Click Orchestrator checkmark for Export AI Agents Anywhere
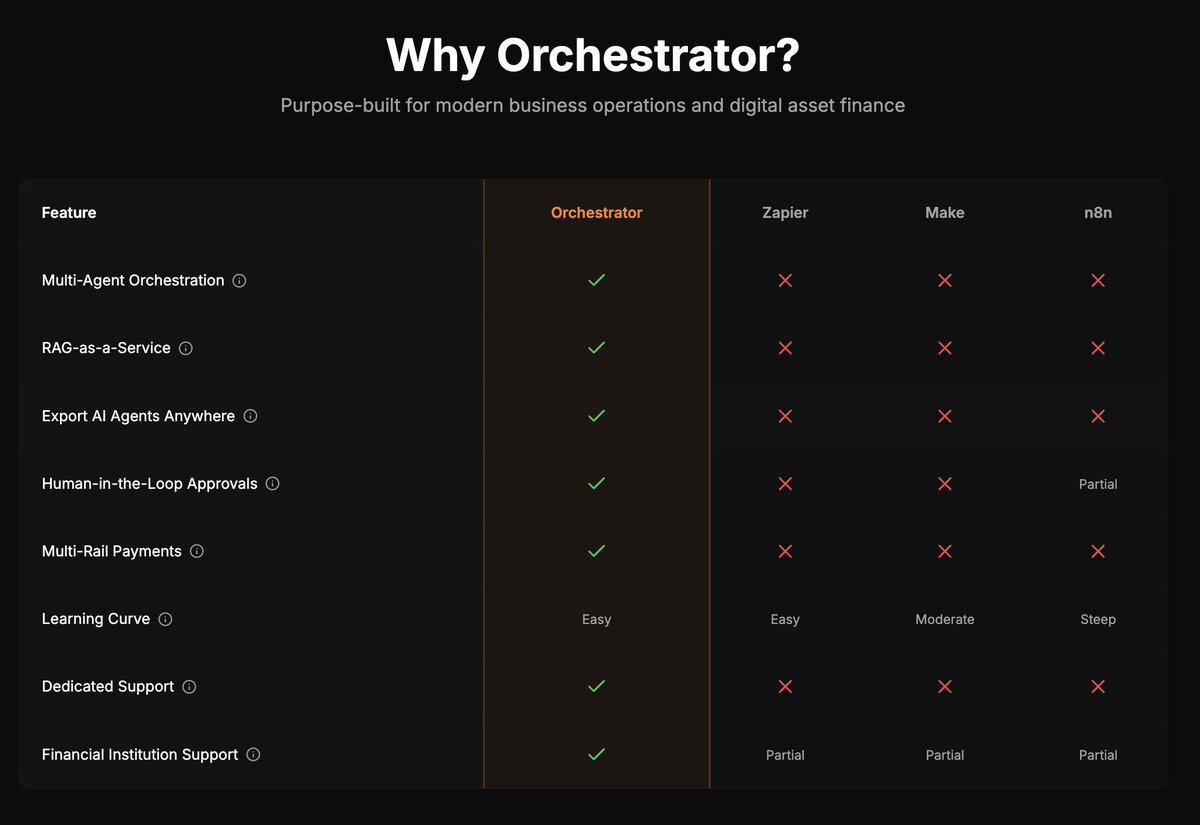 pyautogui.click(x=596, y=416)
